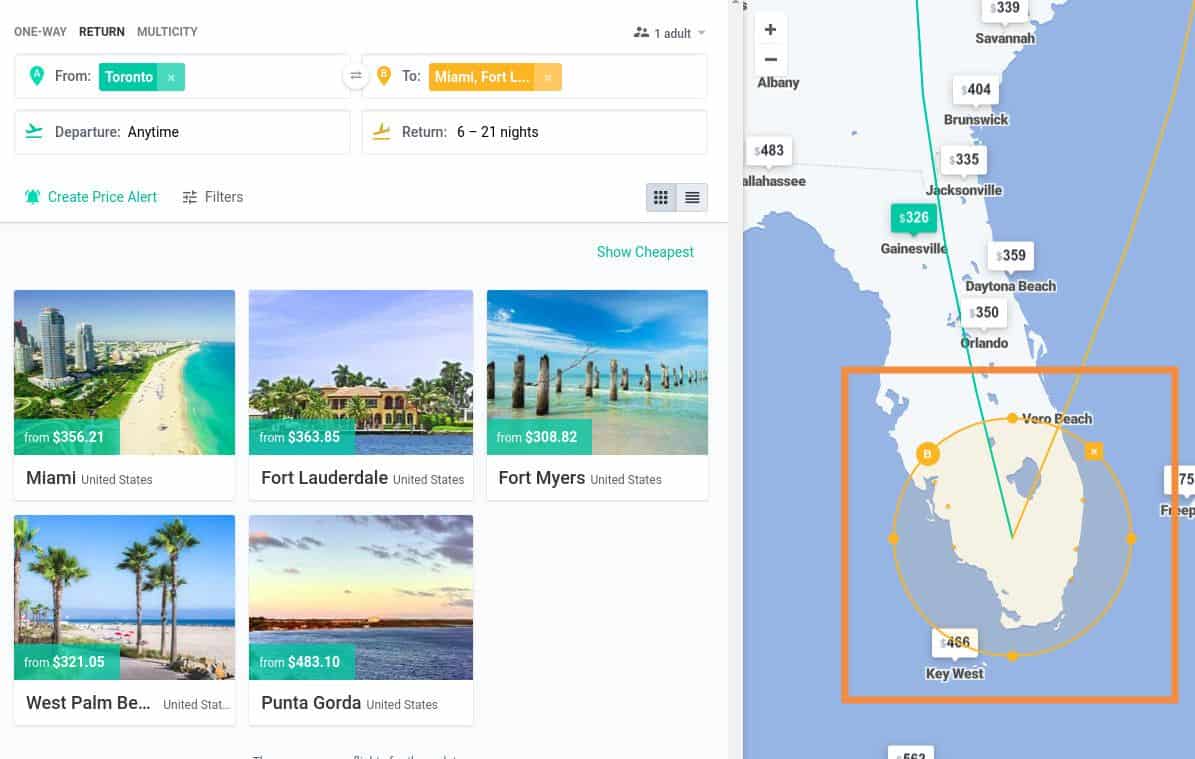Viewport: 1195px width, 759px height.
Task: Remove Miami, Fort L... destination tag
Action: coord(548,77)
